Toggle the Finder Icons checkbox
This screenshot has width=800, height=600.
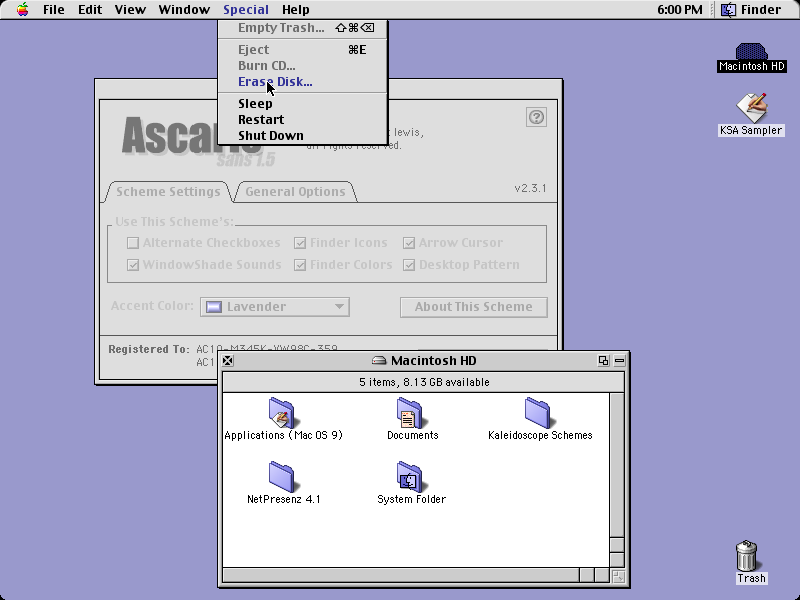(300, 243)
